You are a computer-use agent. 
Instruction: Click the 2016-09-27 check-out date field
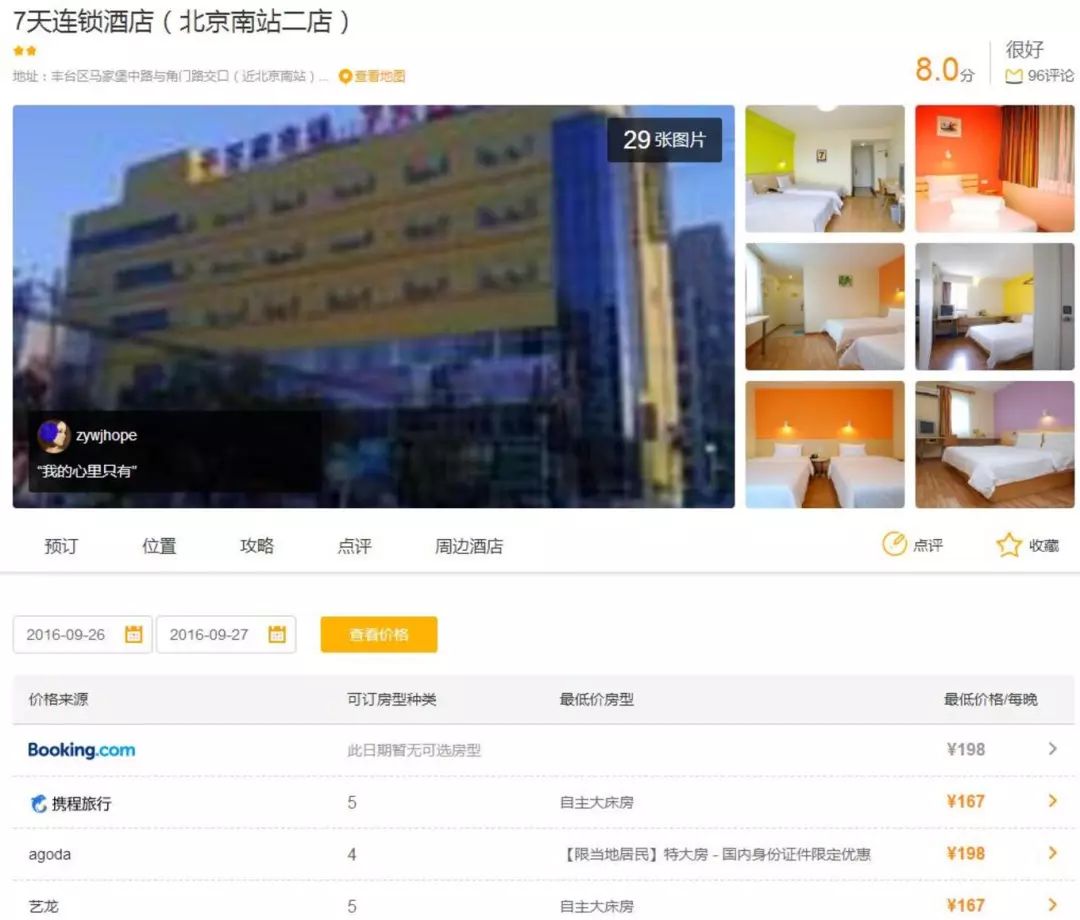(x=226, y=634)
